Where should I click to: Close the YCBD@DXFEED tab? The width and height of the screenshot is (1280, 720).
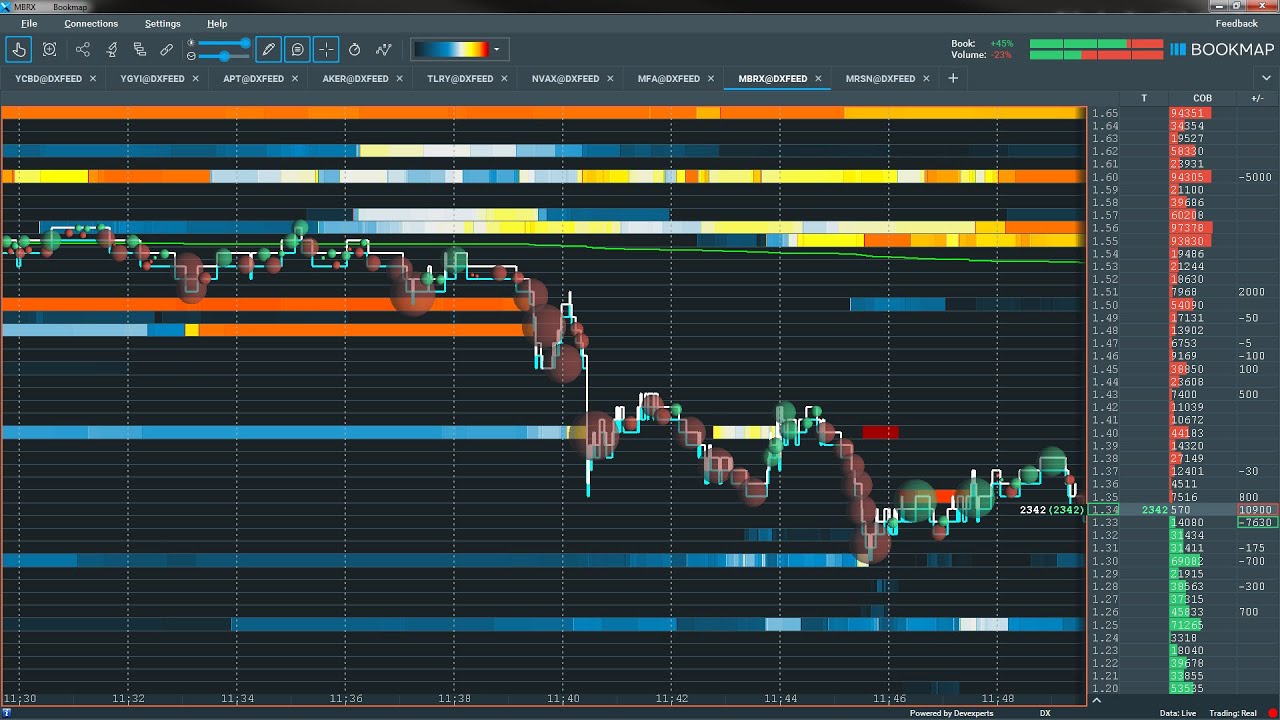click(x=93, y=79)
